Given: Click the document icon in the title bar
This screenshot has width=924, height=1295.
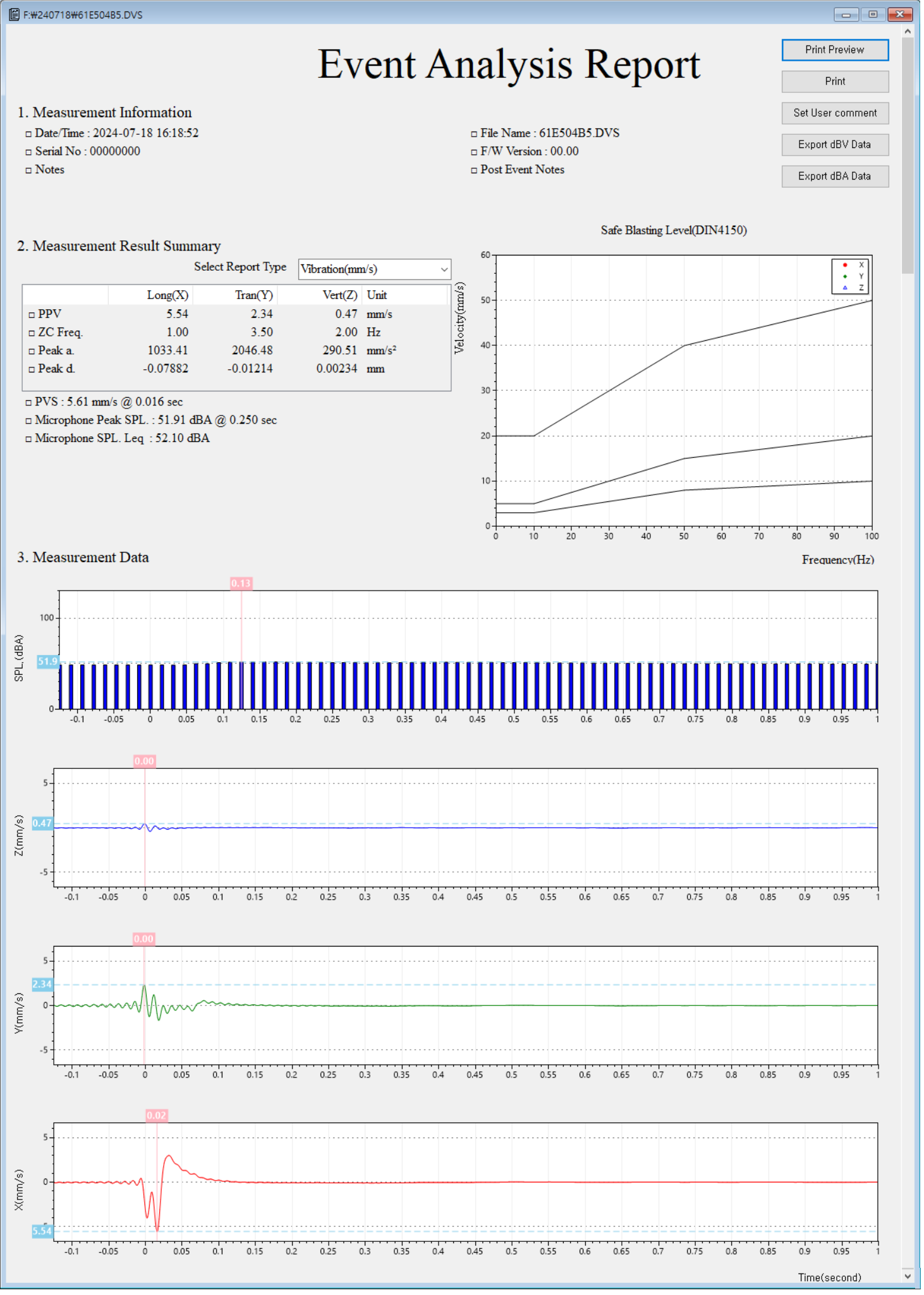Looking at the screenshot, I should (x=14, y=15).
